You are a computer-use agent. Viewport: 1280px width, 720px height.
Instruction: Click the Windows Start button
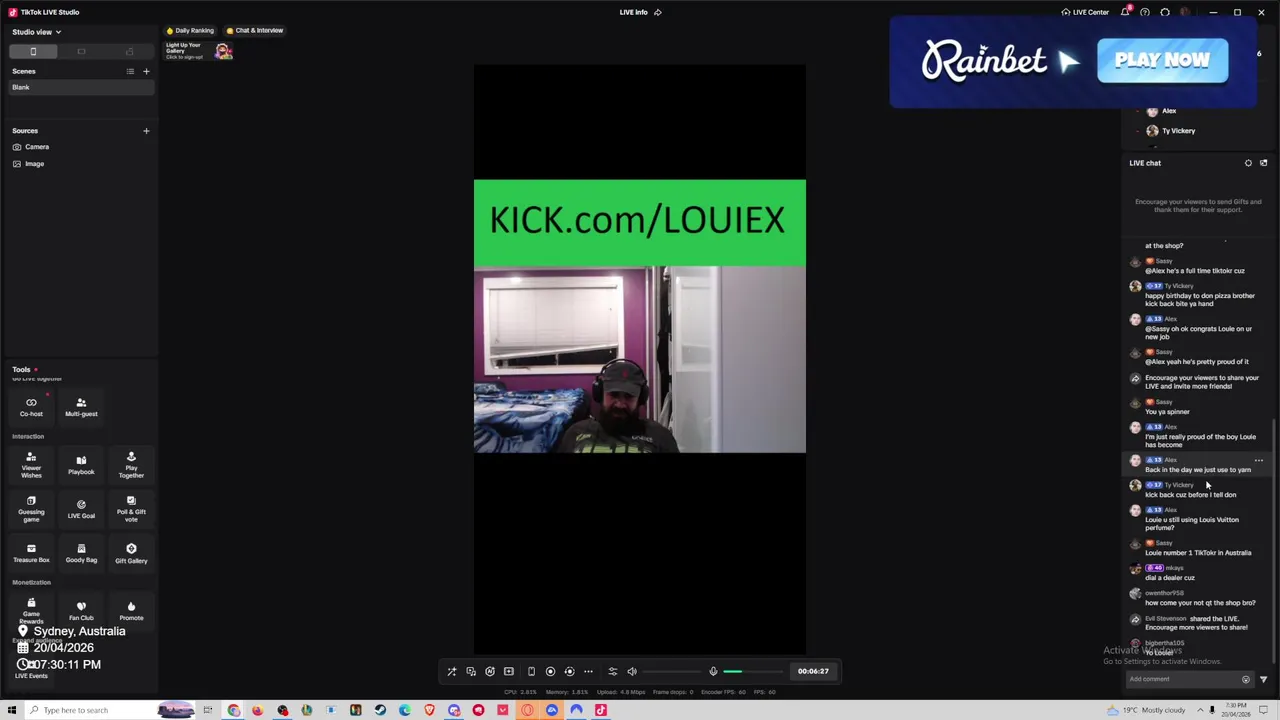tap(12, 710)
